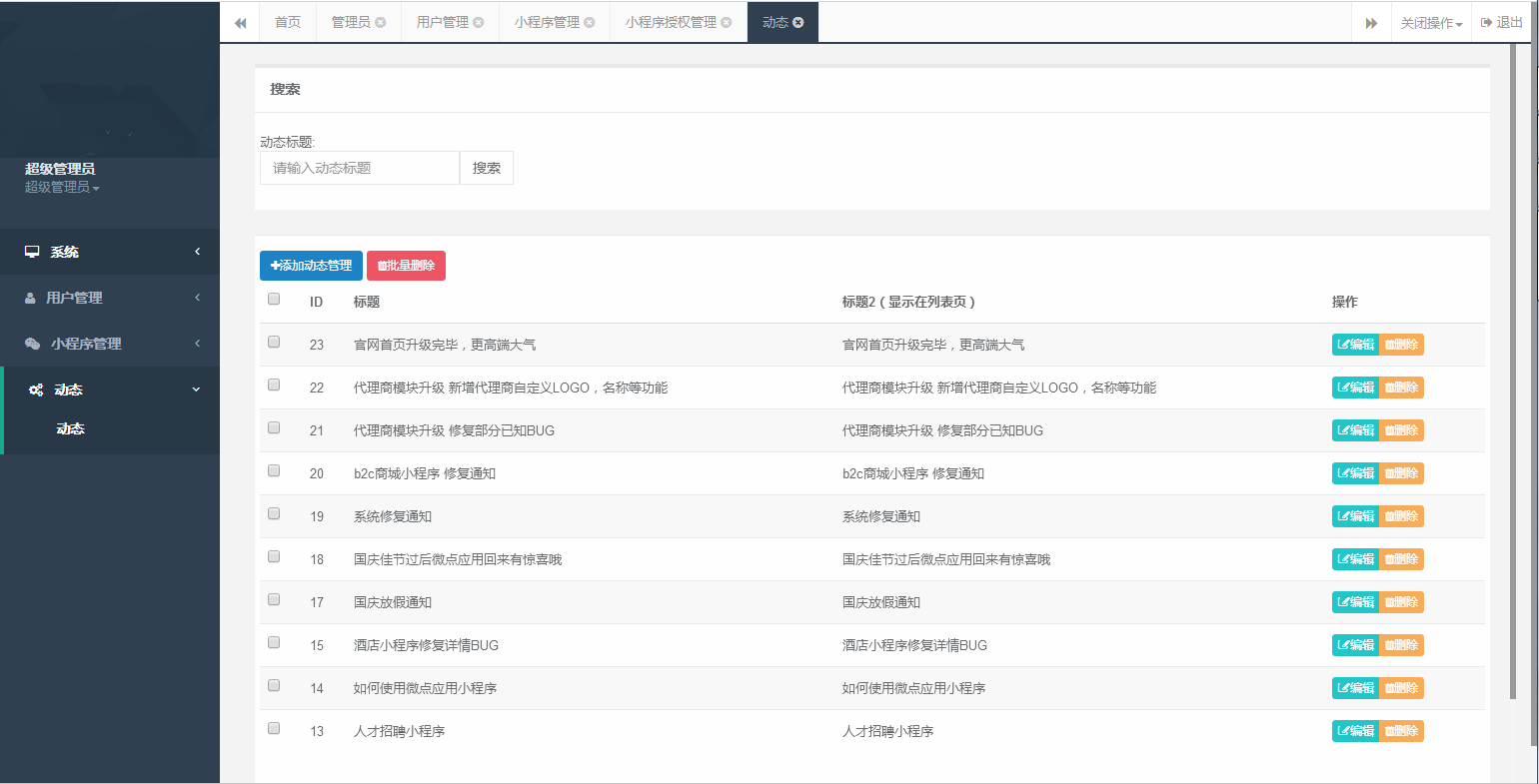Toggle the select-all checkbox in table header

click(x=274, y=299)
